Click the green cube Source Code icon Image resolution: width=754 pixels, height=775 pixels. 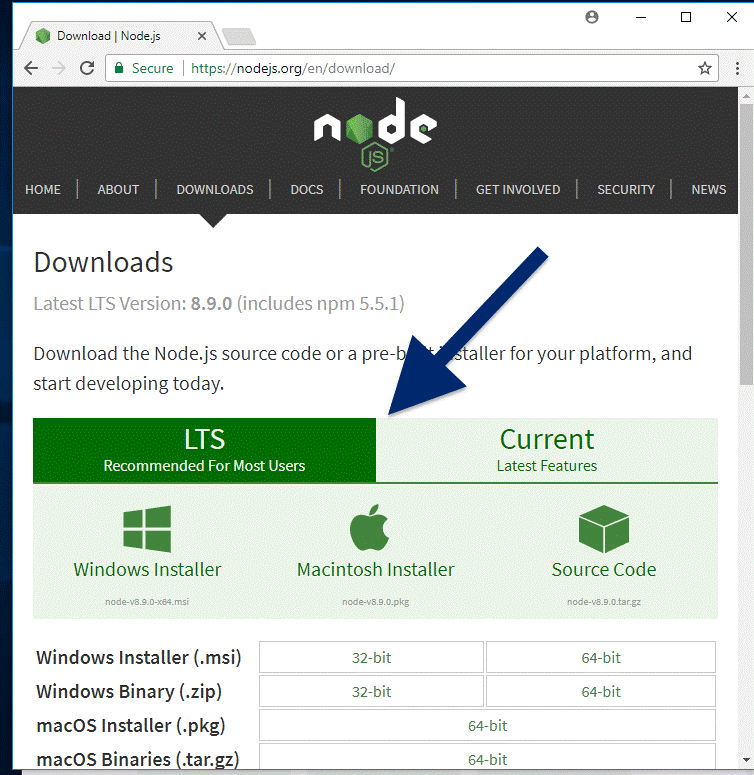click(603, 529)
